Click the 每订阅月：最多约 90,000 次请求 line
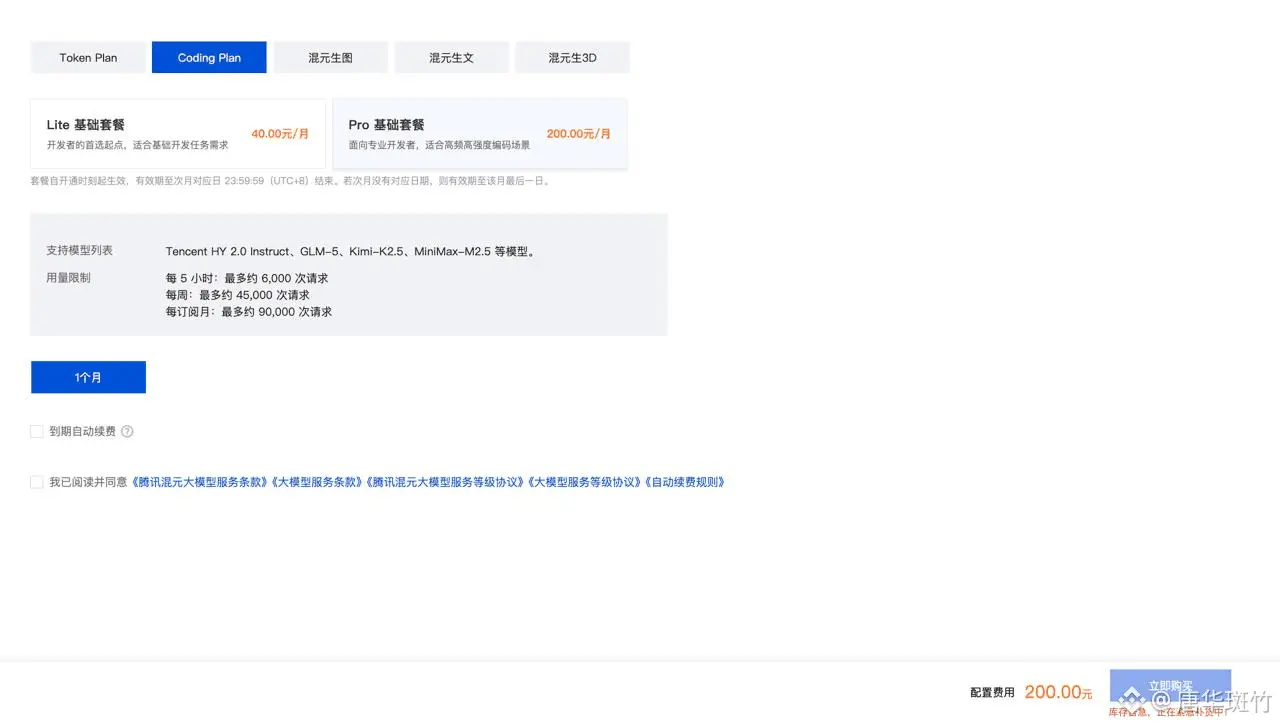This screenshot has height=727, width=1280. (x=249, y=312)
